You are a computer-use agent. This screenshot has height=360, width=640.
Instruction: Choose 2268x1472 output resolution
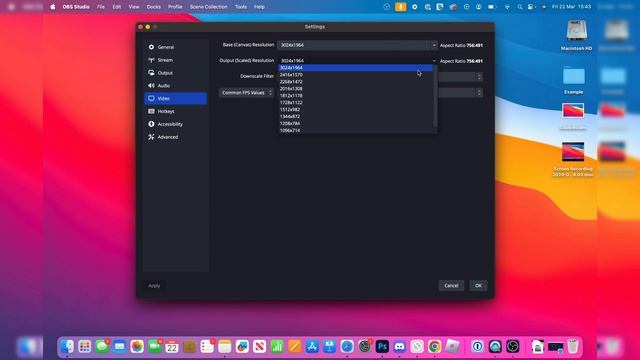coord(356,82)
